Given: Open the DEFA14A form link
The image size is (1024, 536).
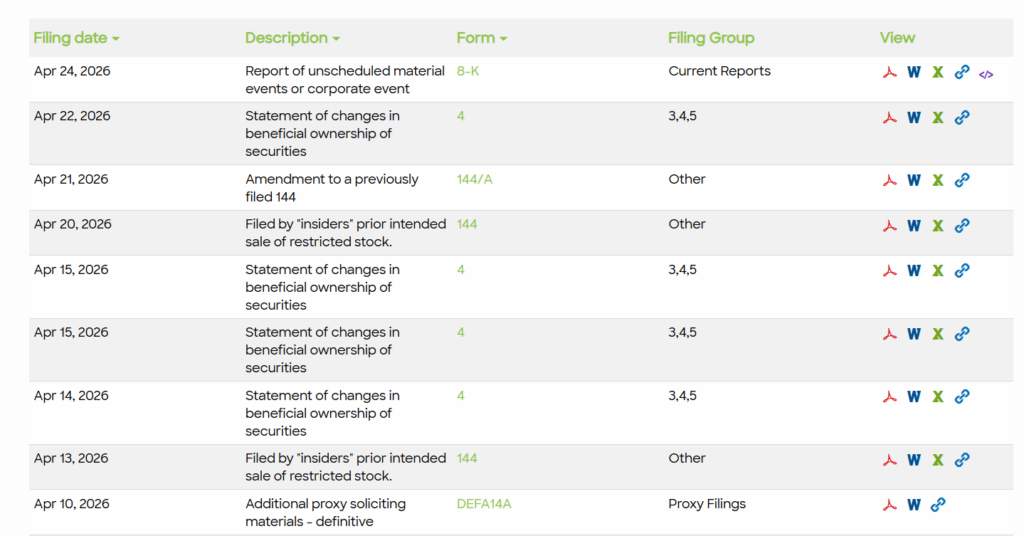Looking at the screenshot, I should click(484, 504).
